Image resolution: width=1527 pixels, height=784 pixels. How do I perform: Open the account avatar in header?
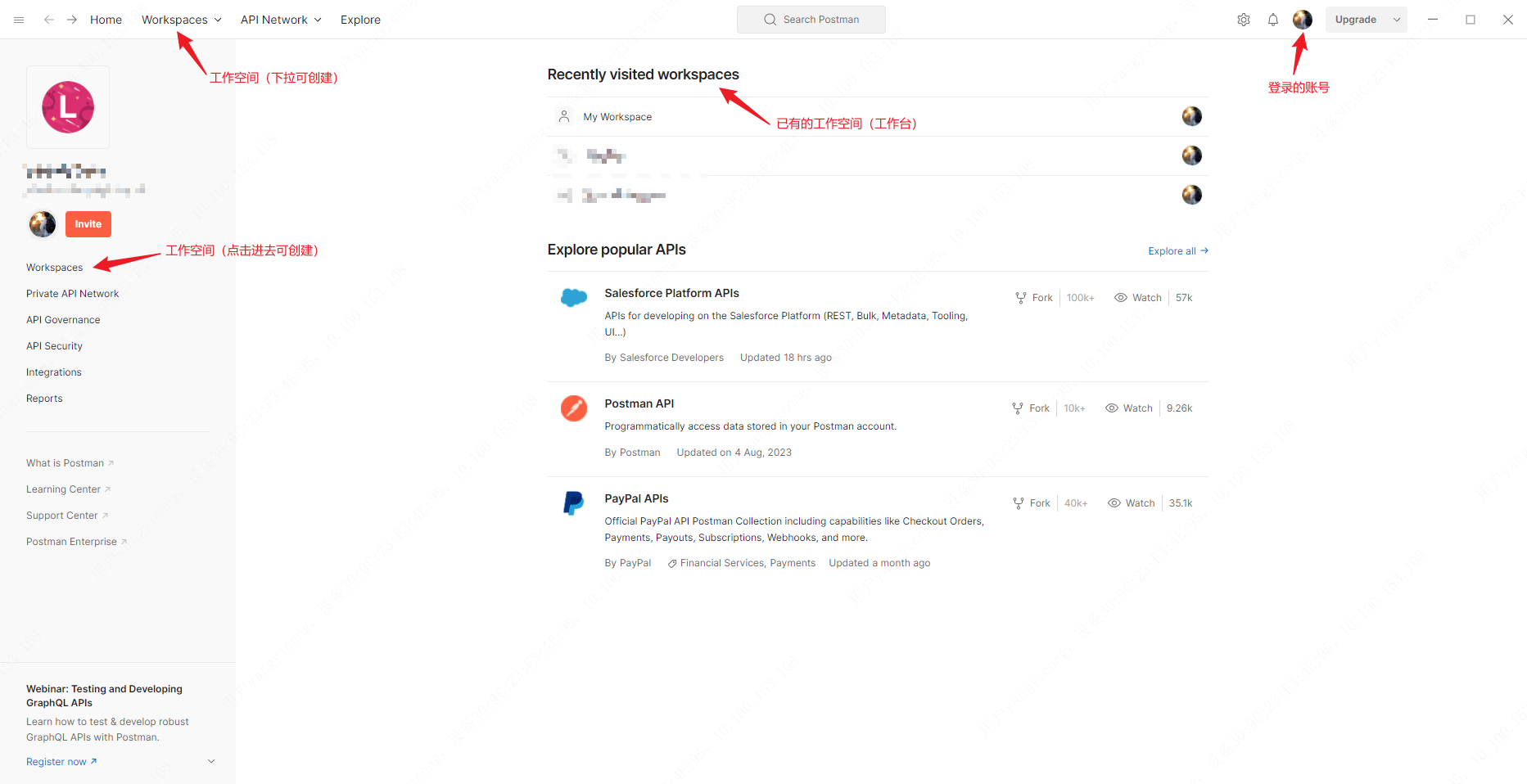tap(1303, 20)
